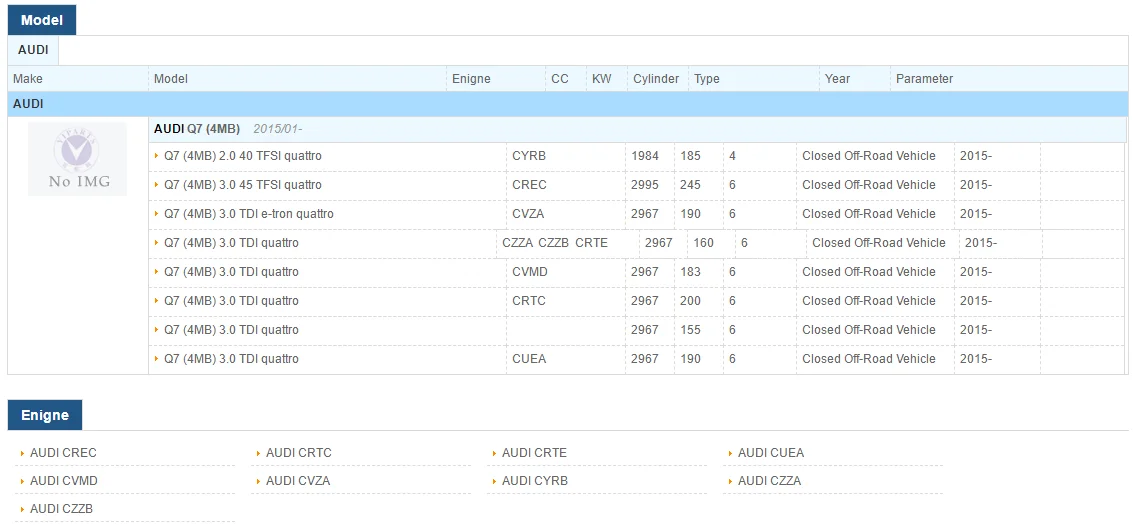
Task: Click the Enigne column header
Action: pyautogui.click(x=496, y=79)
